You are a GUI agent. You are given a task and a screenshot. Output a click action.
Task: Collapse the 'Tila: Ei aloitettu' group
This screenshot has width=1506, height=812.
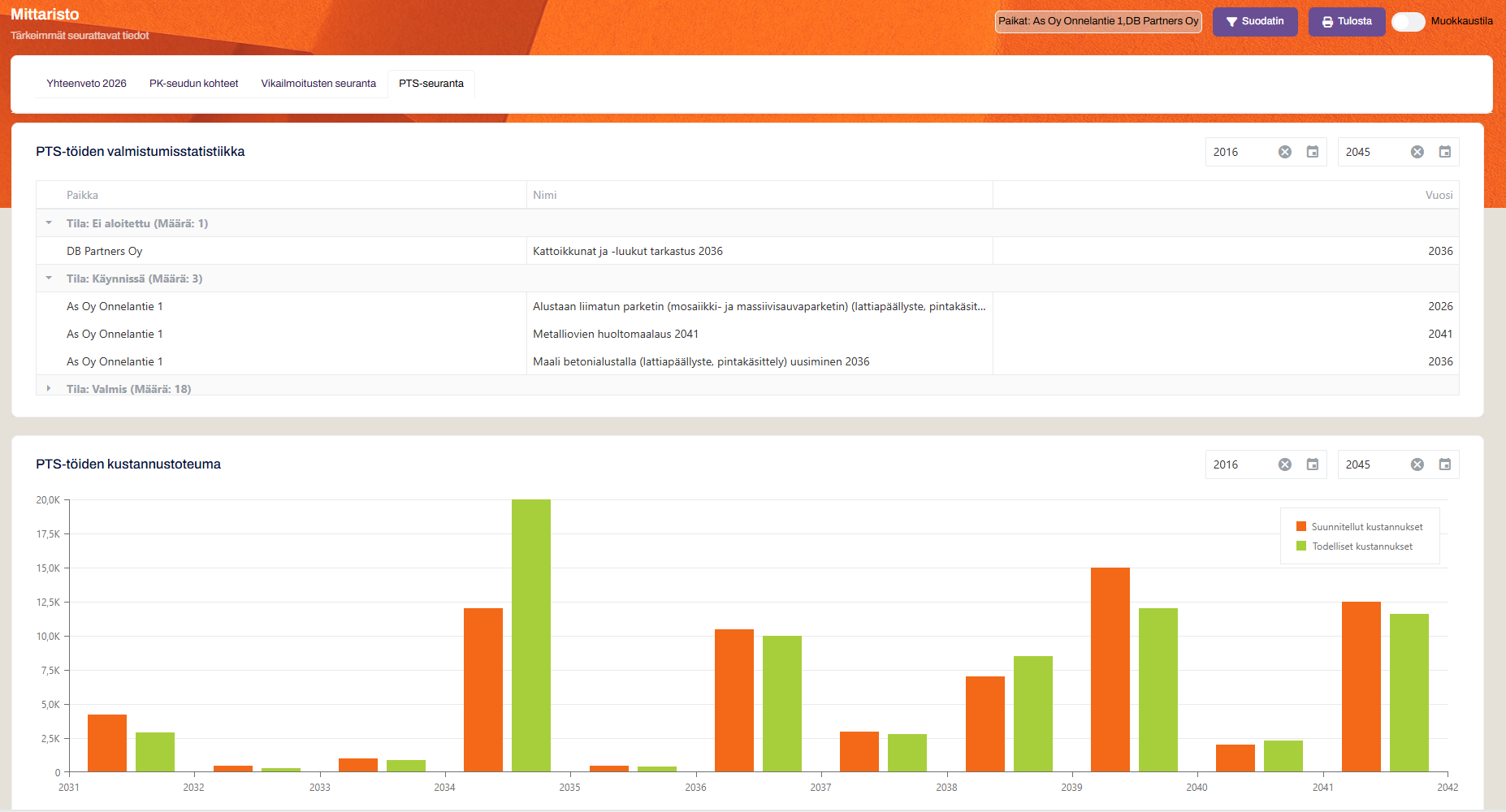[x=49, y=223]
